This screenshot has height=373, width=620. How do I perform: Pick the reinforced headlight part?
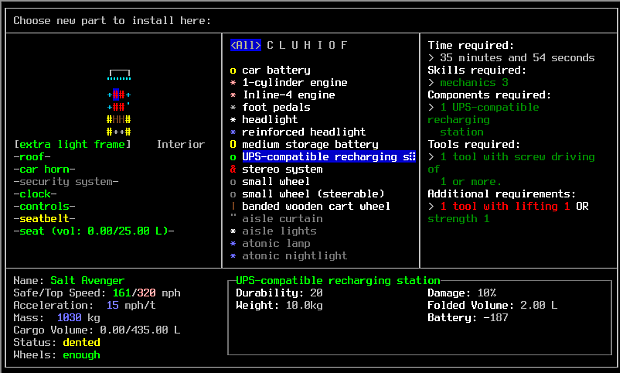tap(304, 132)
